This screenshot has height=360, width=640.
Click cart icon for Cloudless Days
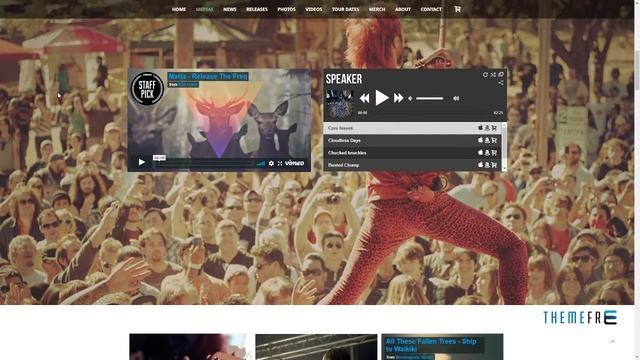click(x=494, y=140)
